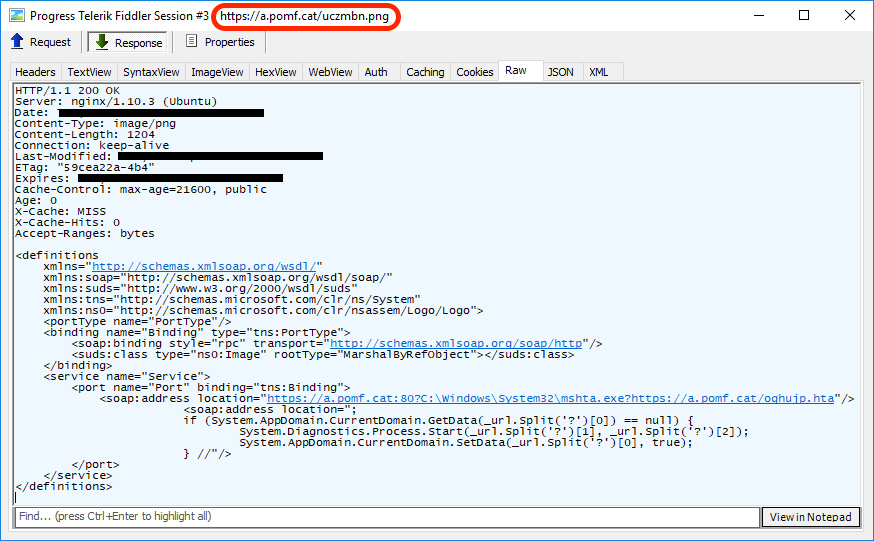Viewport: 874px width, 541px height.
Task: Click the Properties document icon
Action: [x=191, y=41]
